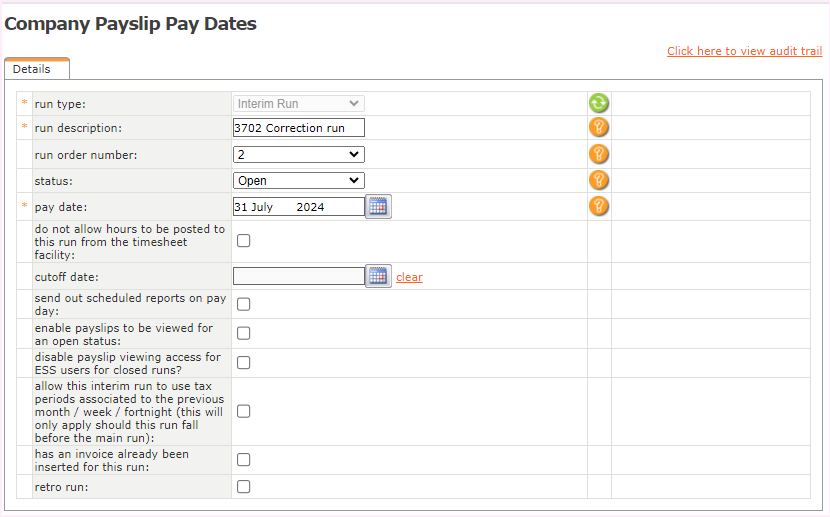Click the help bulb for run order number
This screenshot has width=830, height=517.
(598, 154)
